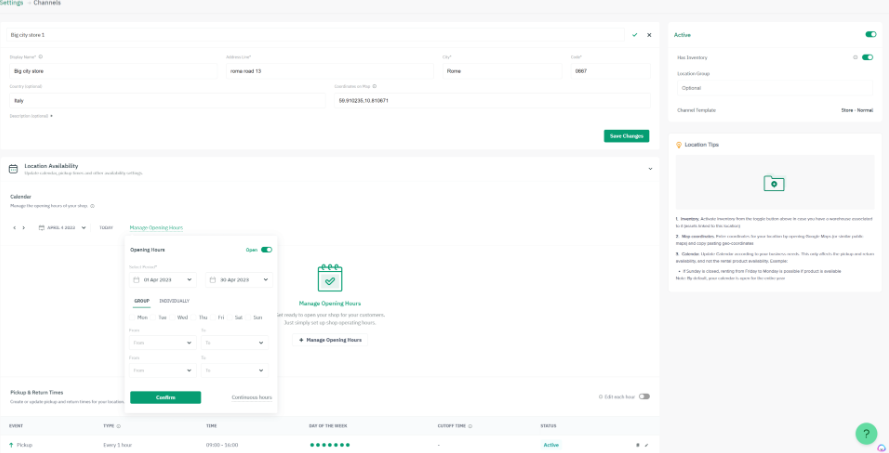
Task: Go to next calendar date arrow
Action: point(23,228)
